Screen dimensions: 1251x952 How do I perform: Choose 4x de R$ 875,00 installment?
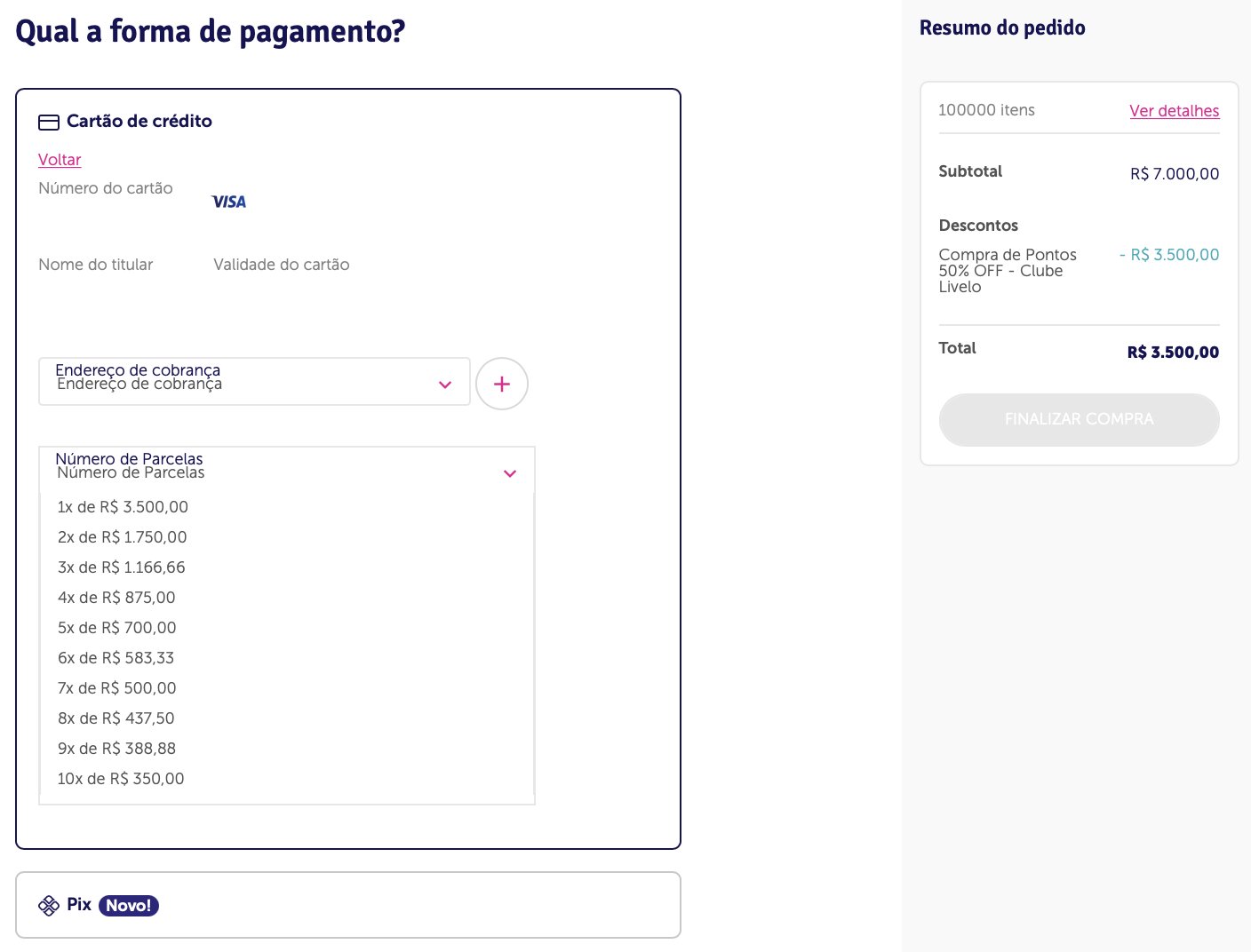287,598
